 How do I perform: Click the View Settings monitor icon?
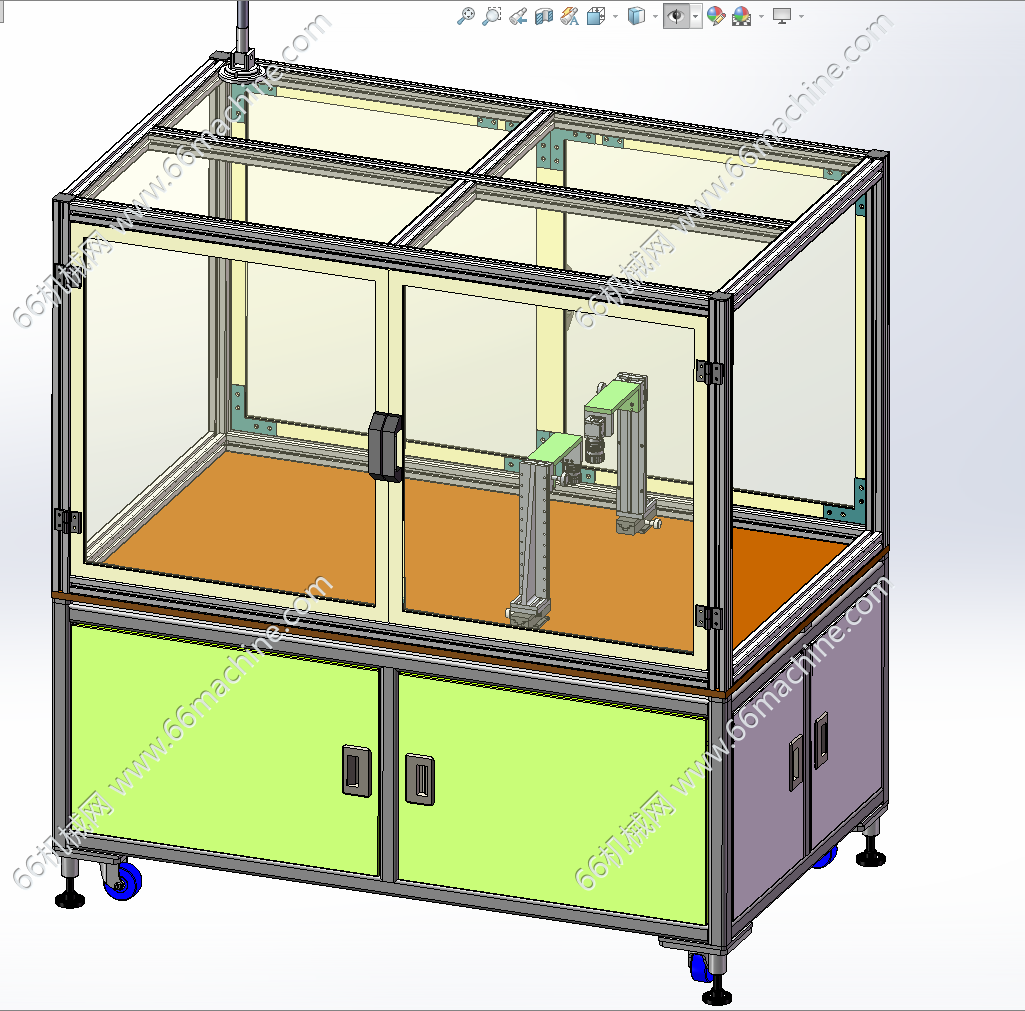click(x=782, y=16)
